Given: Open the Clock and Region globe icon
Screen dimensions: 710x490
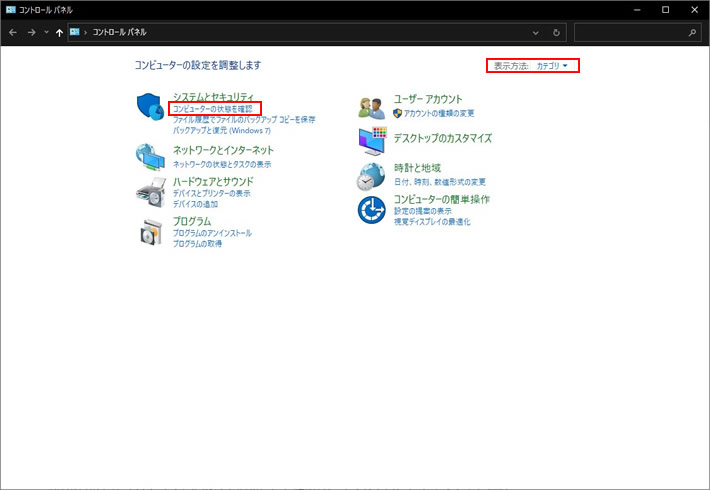Looking at the screenshot, I should pos(371,177).
